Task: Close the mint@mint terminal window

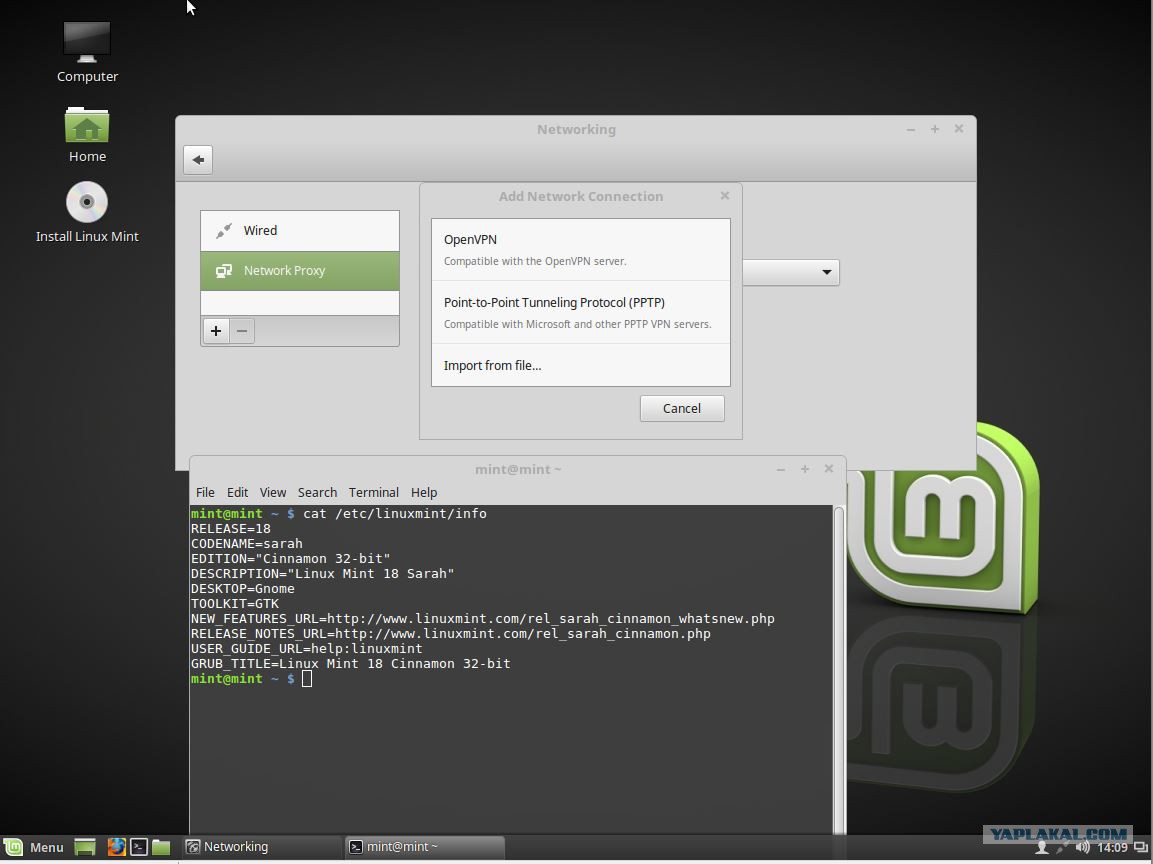Action: [x=829, y=469]
